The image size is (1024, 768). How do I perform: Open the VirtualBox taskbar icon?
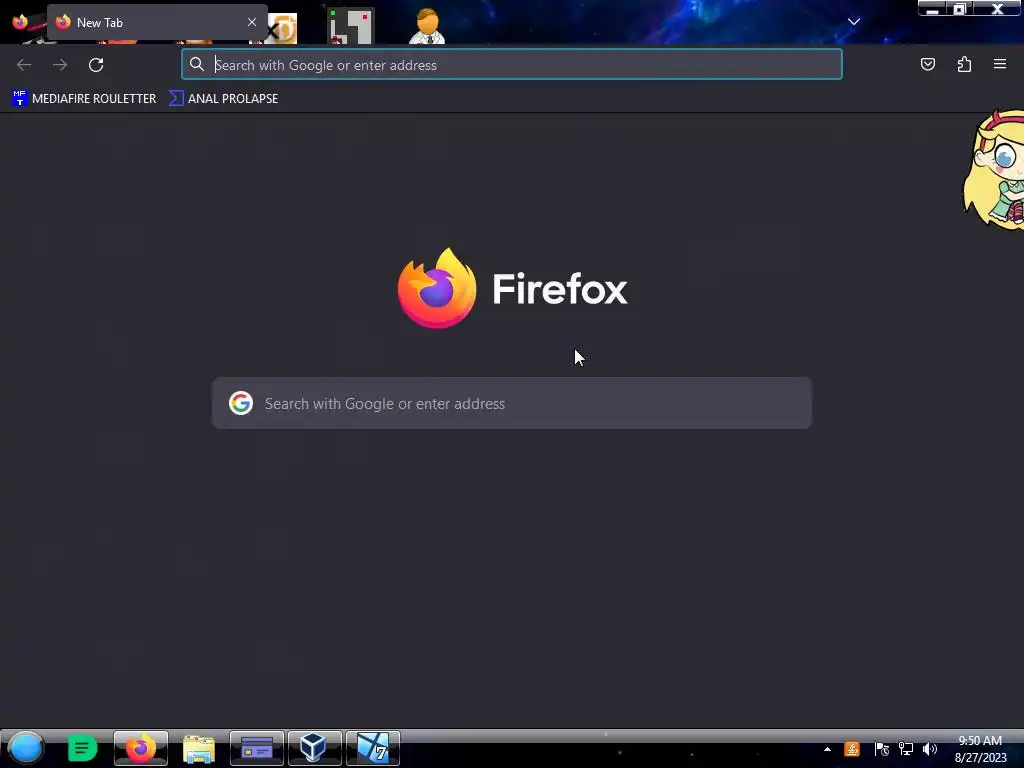click(314, 748)
